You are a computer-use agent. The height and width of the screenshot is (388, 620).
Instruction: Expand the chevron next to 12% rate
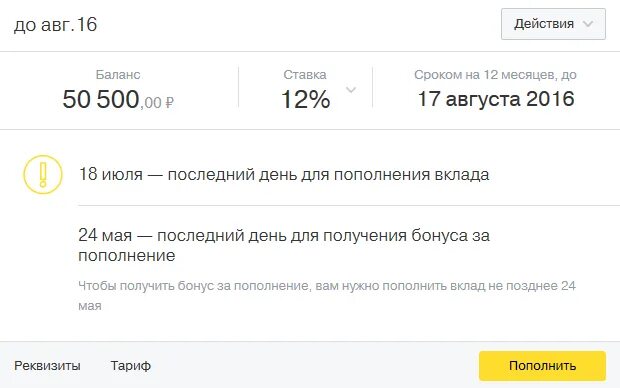click(351, 90)
